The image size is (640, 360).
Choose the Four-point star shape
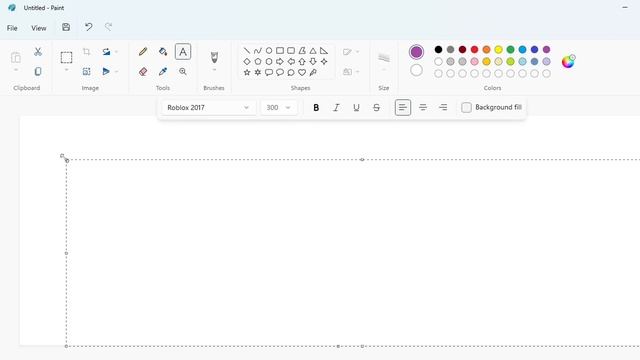[x=324, y=62]
